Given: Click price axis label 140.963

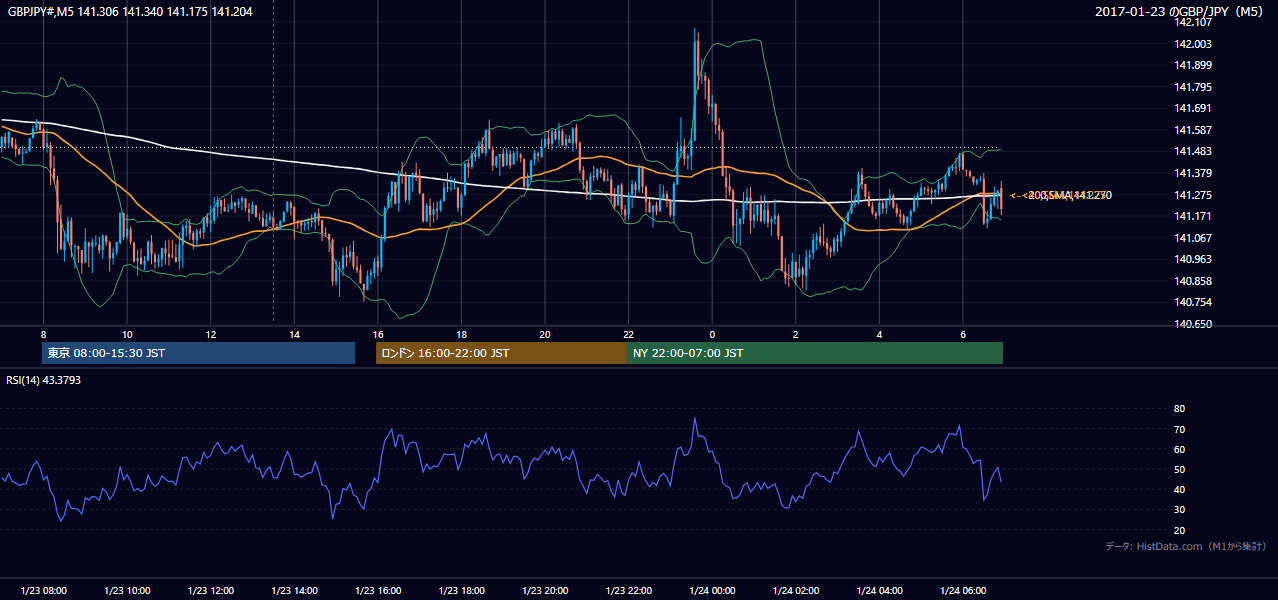Looking at the screenshot, I should pyautogui.click(x=1194, y=259).
